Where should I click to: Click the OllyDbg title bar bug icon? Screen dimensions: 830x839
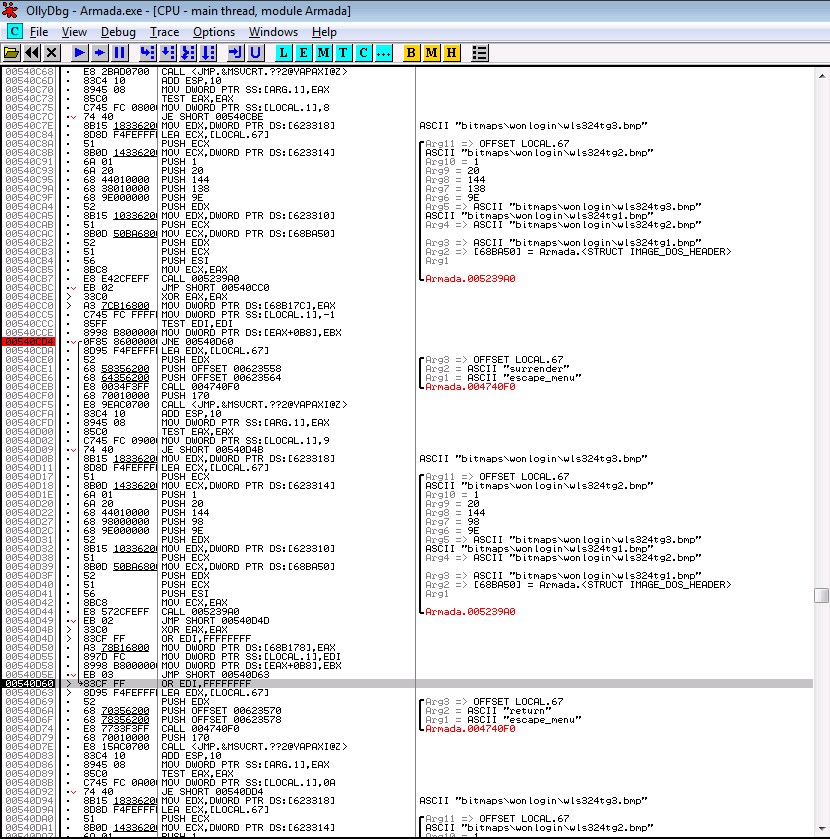tap(11, 10)
